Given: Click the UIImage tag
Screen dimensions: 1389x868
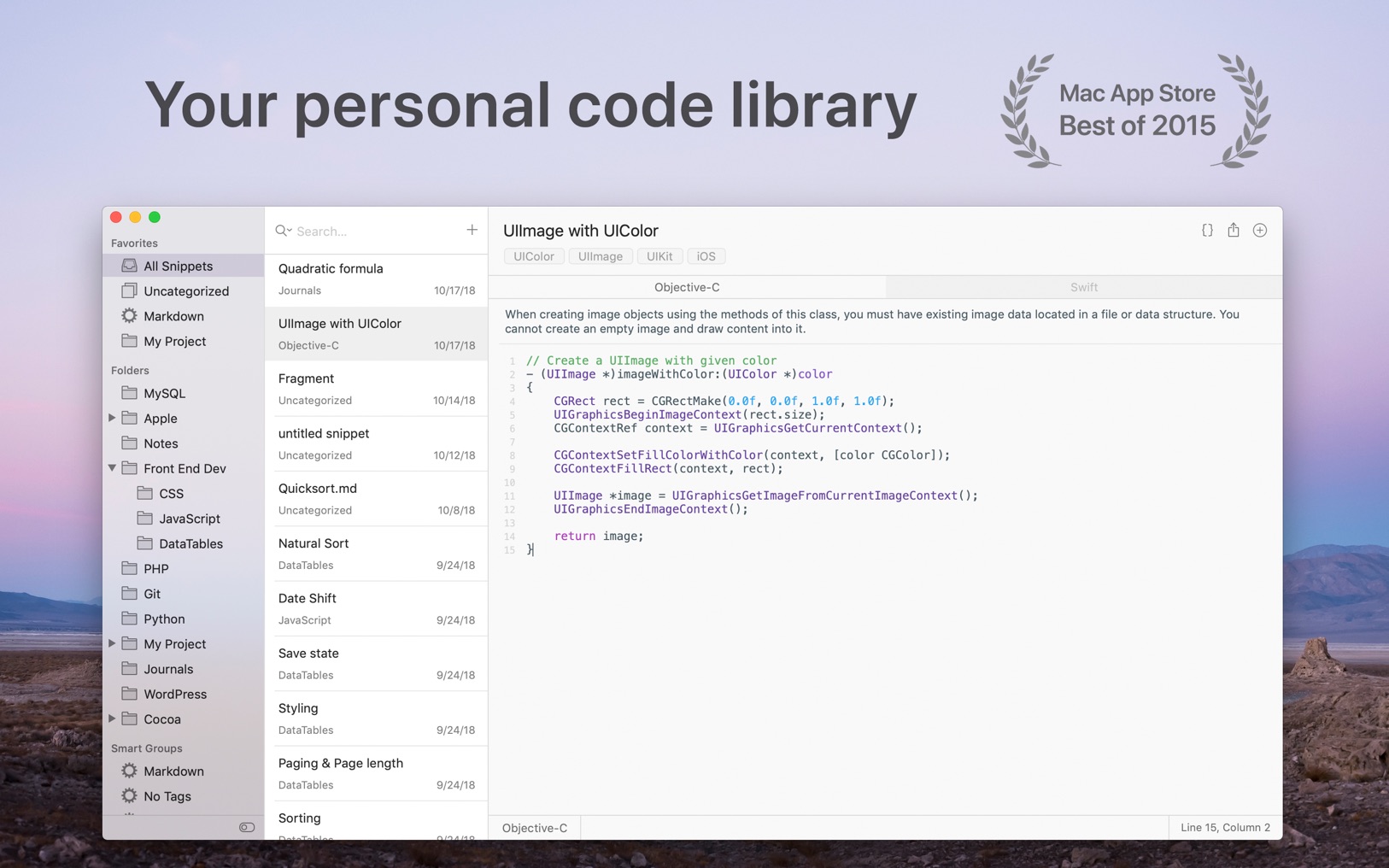Looking at the screenshot, I should pyautogui.click(x=601, y=256).
